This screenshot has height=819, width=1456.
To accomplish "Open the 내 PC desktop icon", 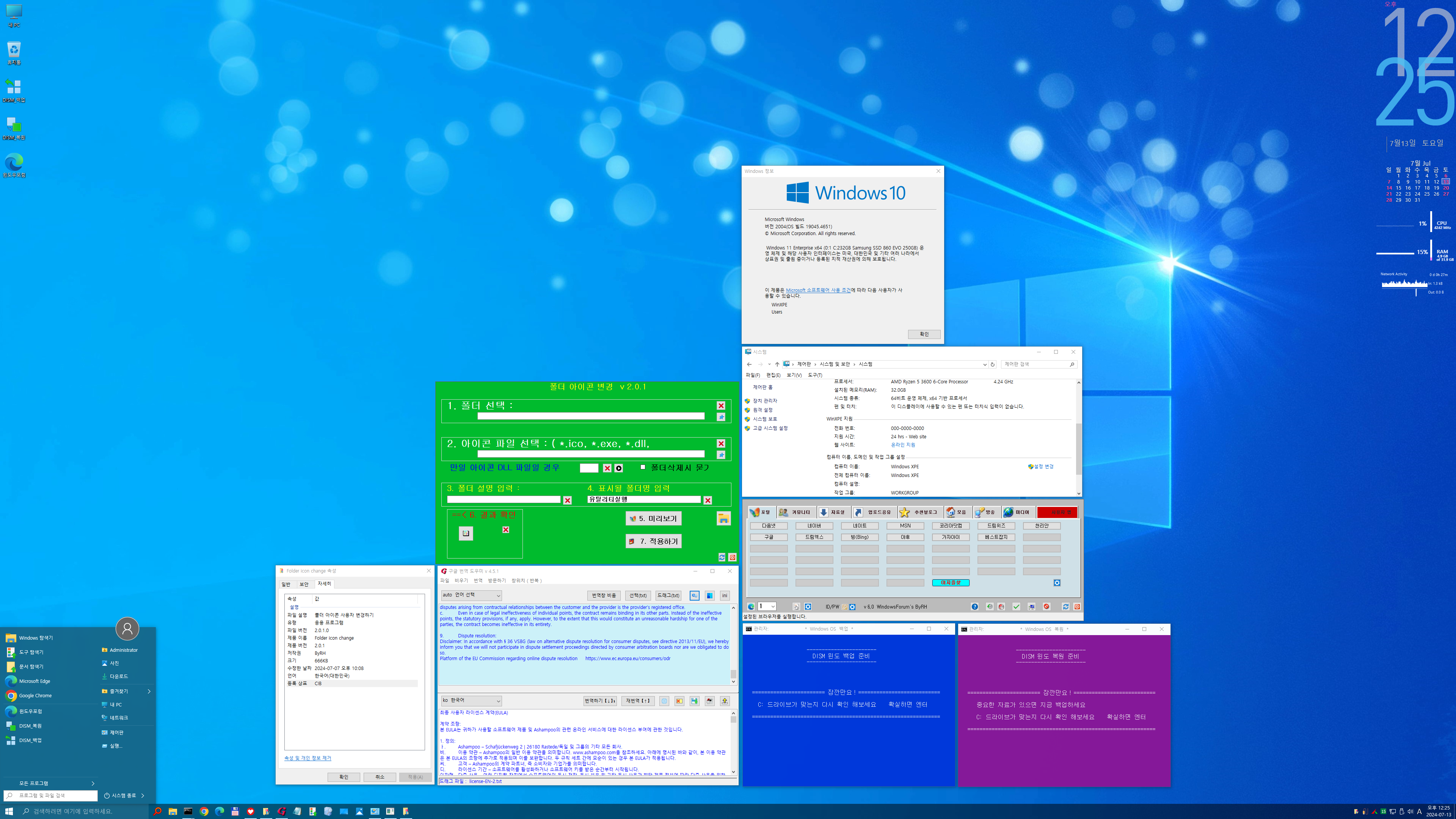I will click(14, 15).
